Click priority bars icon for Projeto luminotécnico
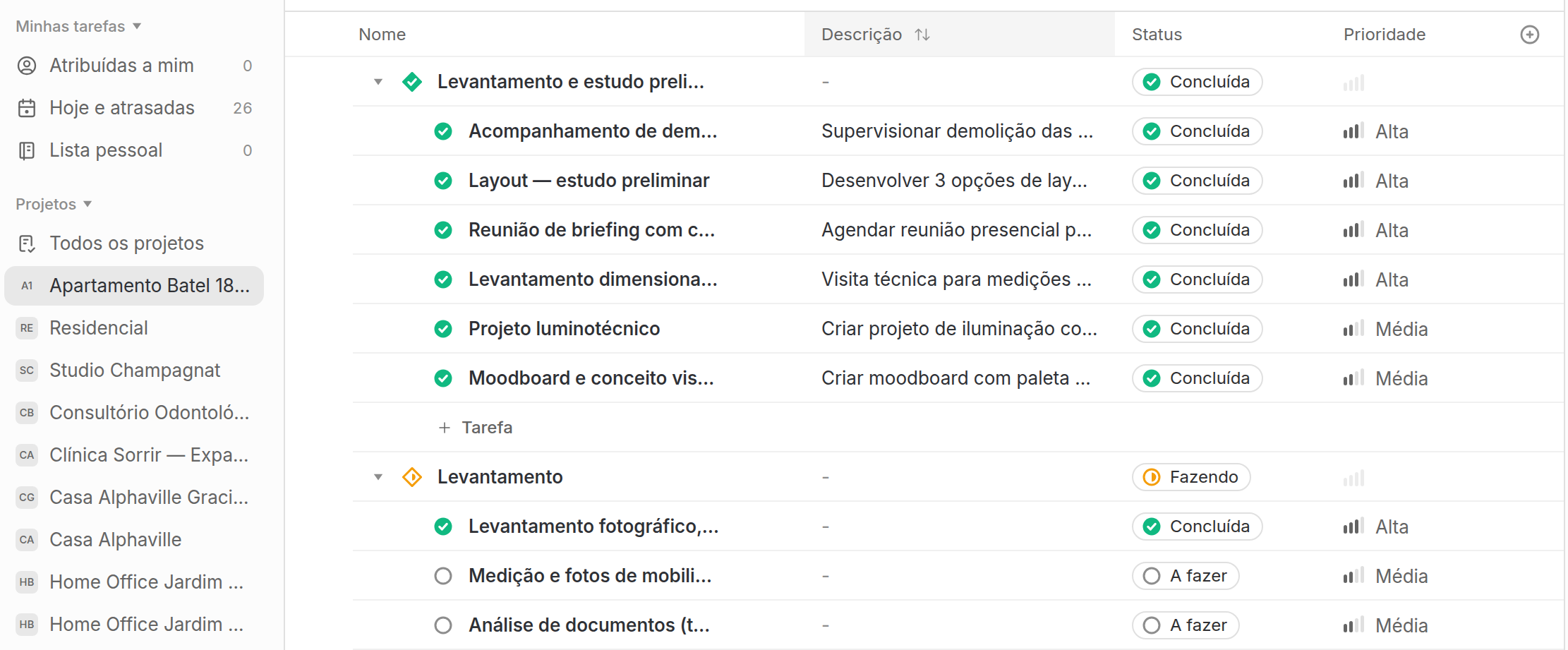 click(x=1353, y=329)
